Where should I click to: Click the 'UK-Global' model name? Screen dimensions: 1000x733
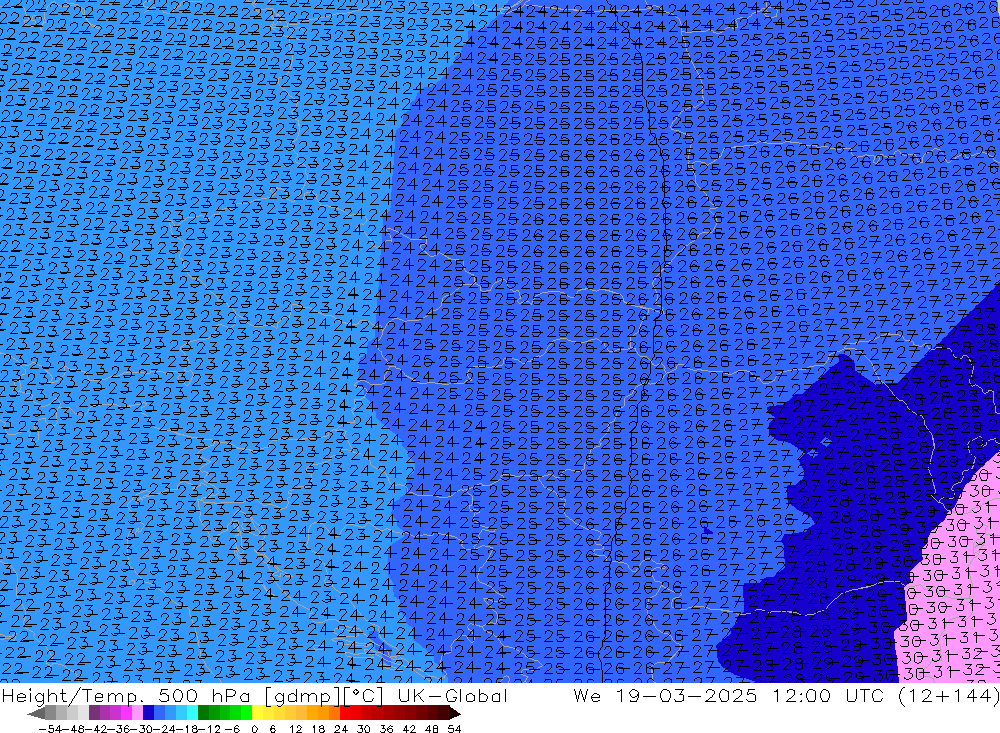[452, 695]
